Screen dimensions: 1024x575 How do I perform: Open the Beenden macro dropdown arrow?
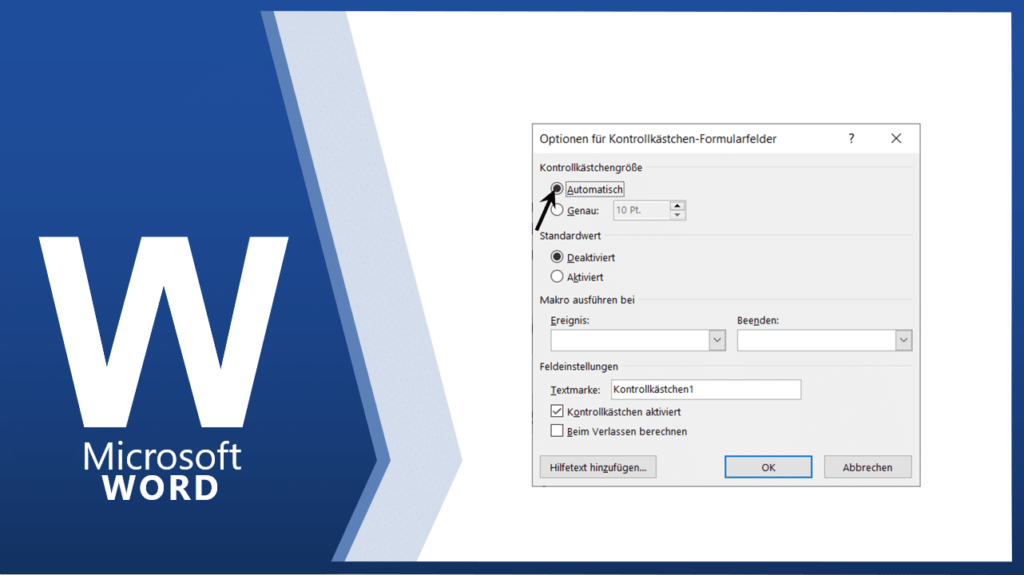pyautogui.click(x=904, y=341)
